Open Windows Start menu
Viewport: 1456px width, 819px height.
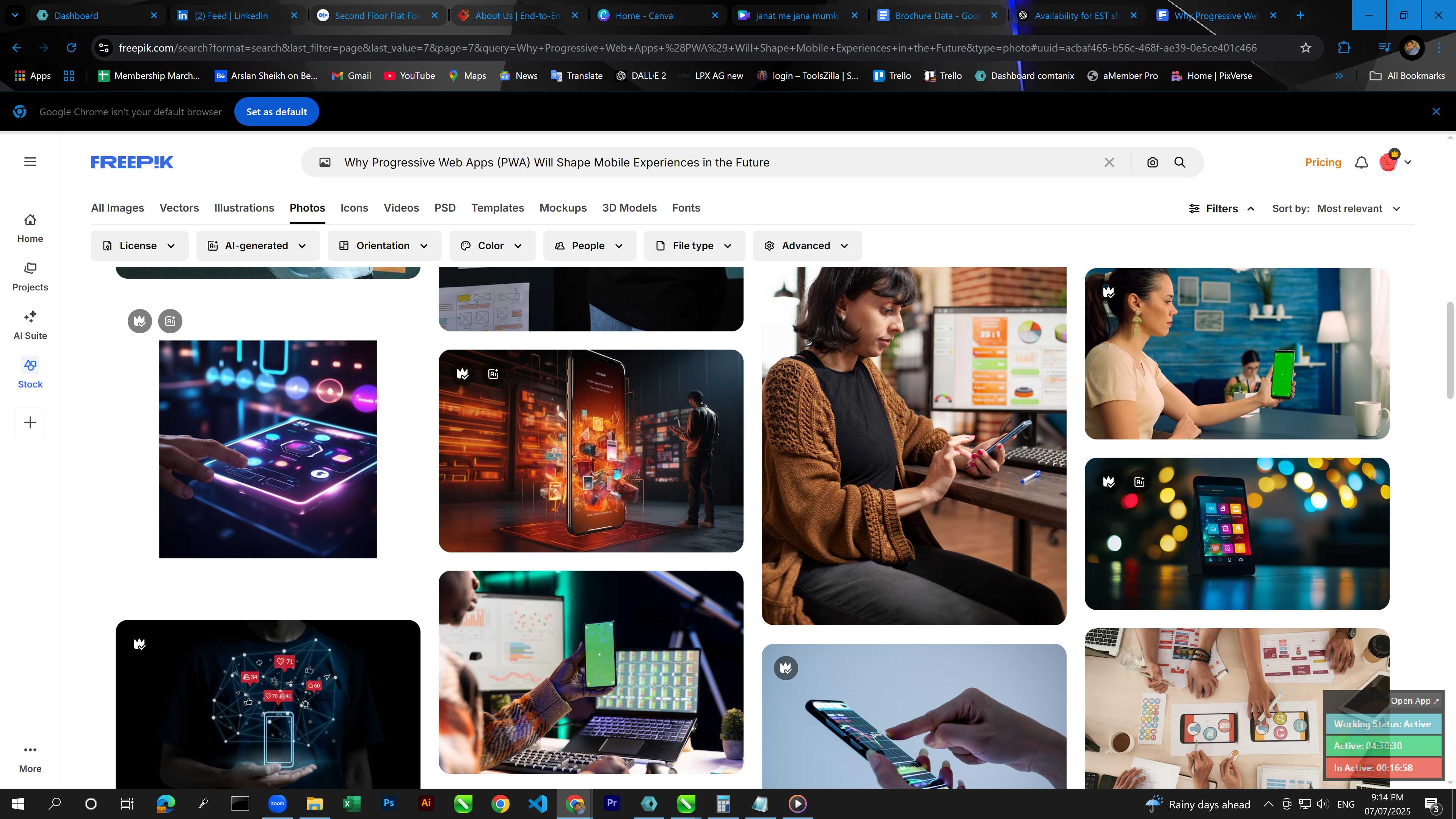tap(17, 803)
